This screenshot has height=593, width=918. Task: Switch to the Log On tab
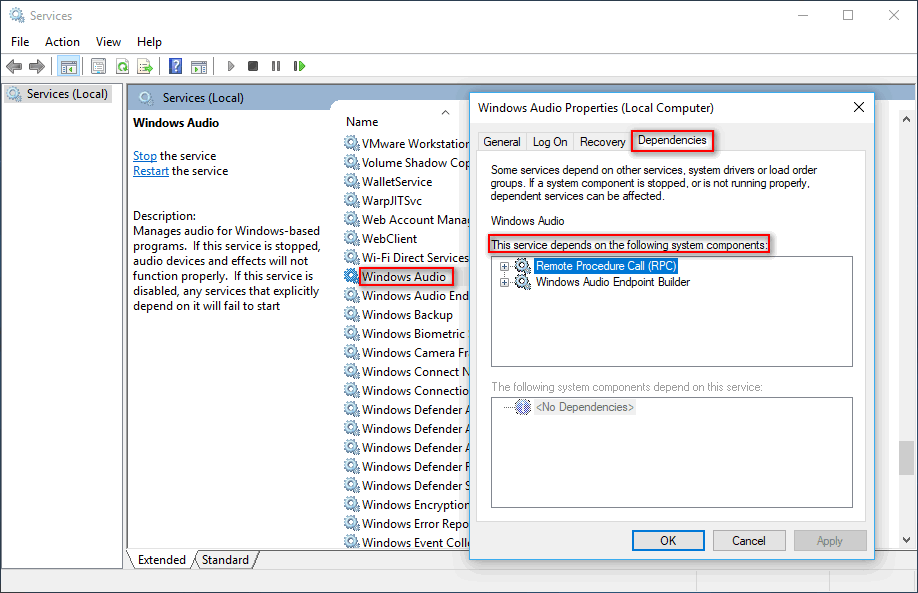(x=550, y=142)
